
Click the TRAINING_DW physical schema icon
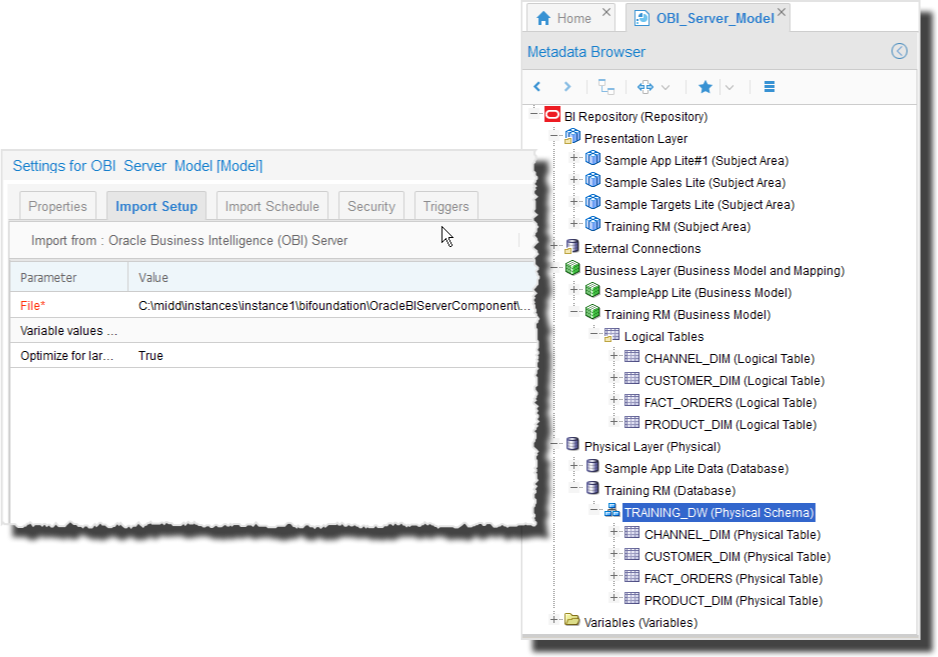(612, 512)
